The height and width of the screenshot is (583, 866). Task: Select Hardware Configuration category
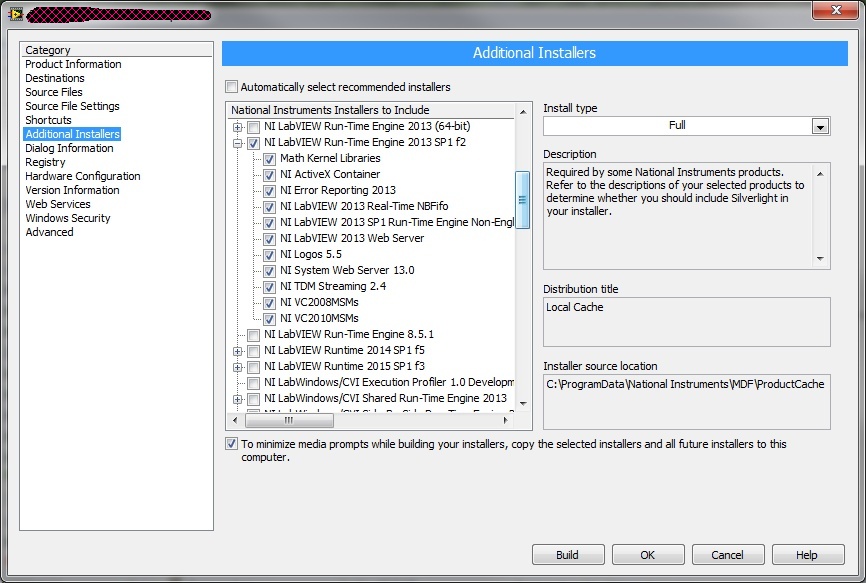(x=83, y=176)
